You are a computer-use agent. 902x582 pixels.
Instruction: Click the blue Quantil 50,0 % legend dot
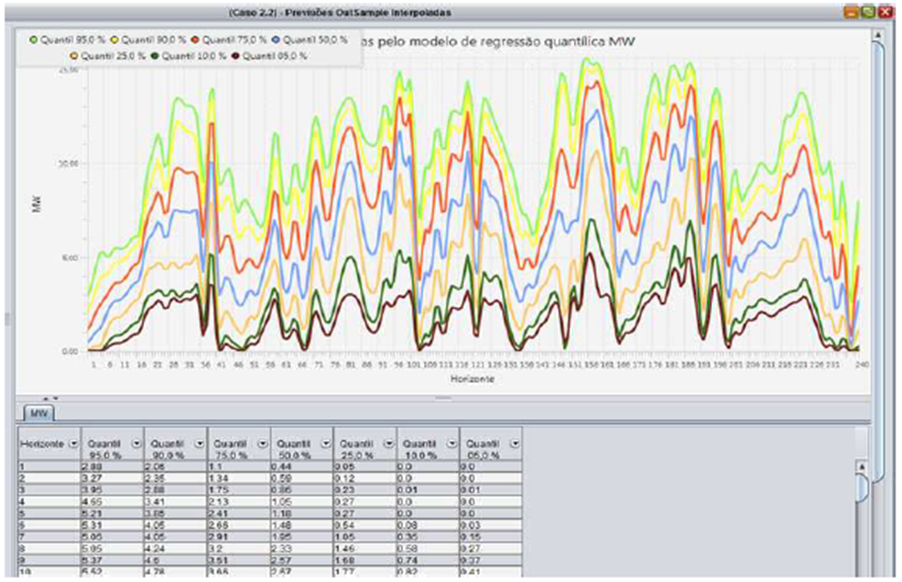pos(276,40)
